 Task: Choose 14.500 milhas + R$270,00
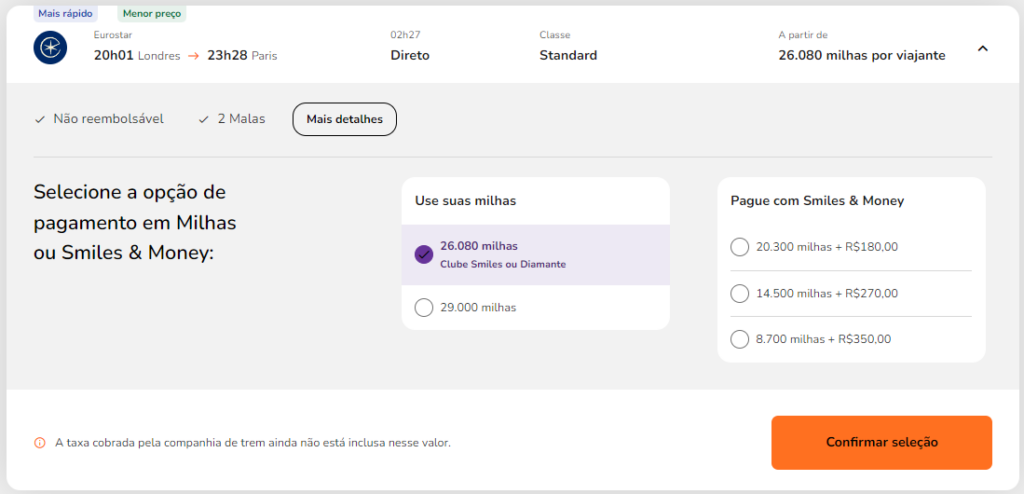click(x=740, y=293)
